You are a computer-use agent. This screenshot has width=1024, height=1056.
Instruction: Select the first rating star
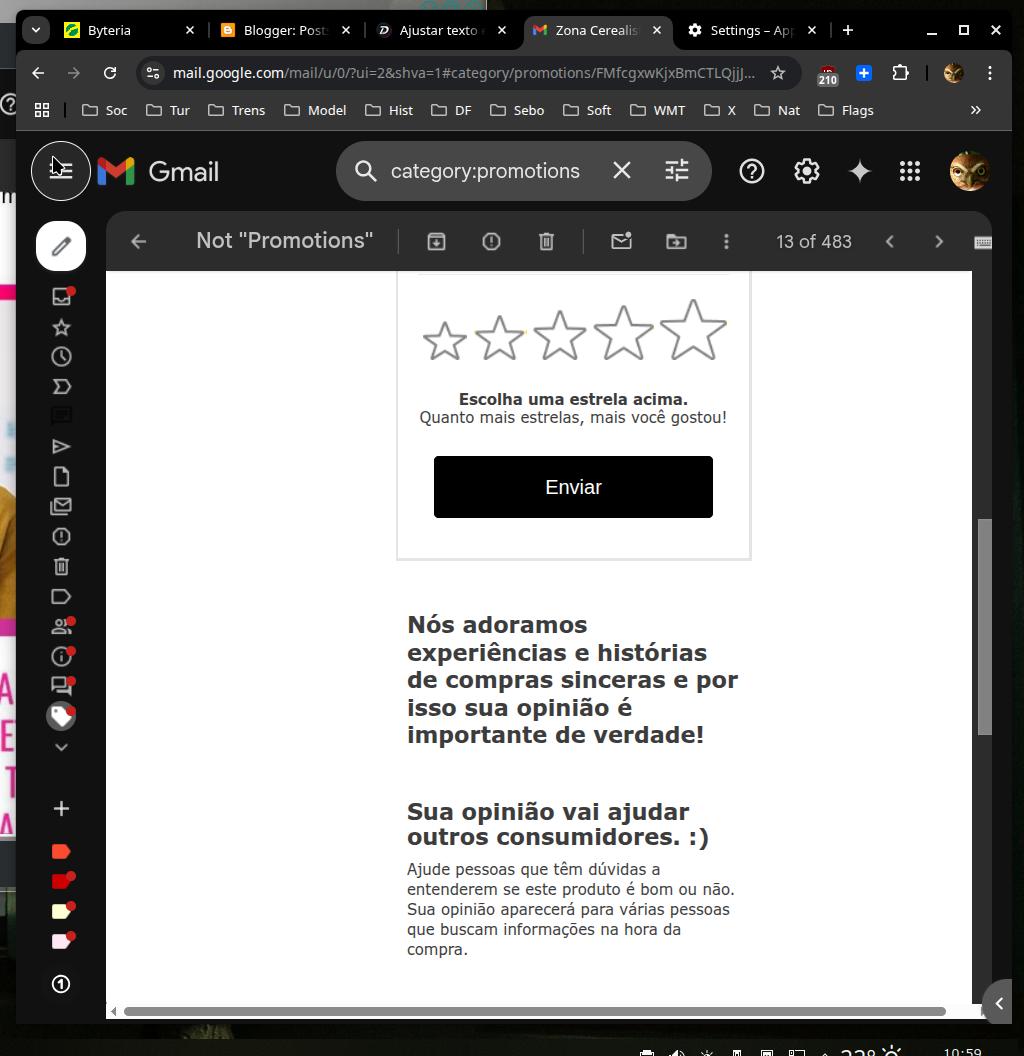pos(444,341)
